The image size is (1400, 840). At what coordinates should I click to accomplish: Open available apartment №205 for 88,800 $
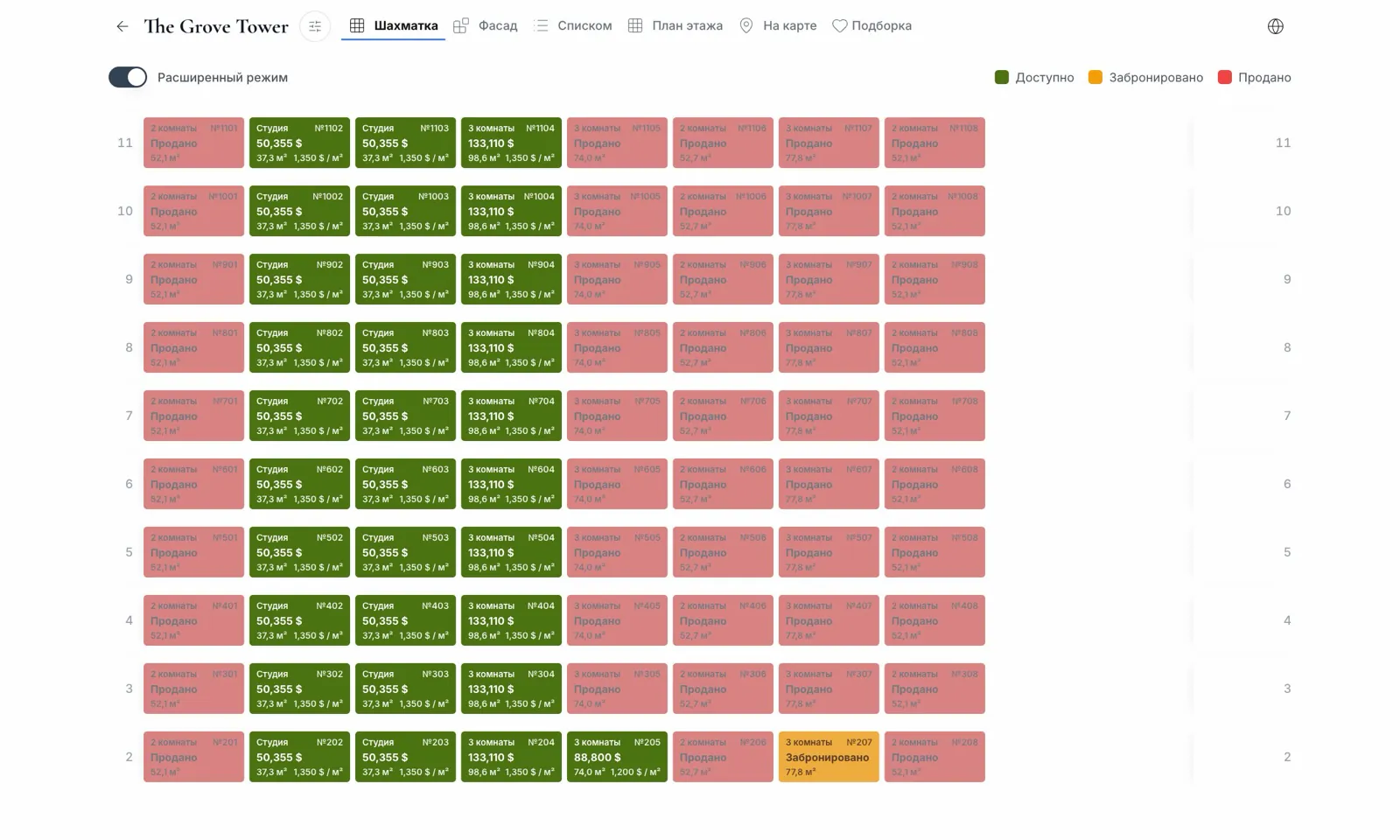pos(618,757)
